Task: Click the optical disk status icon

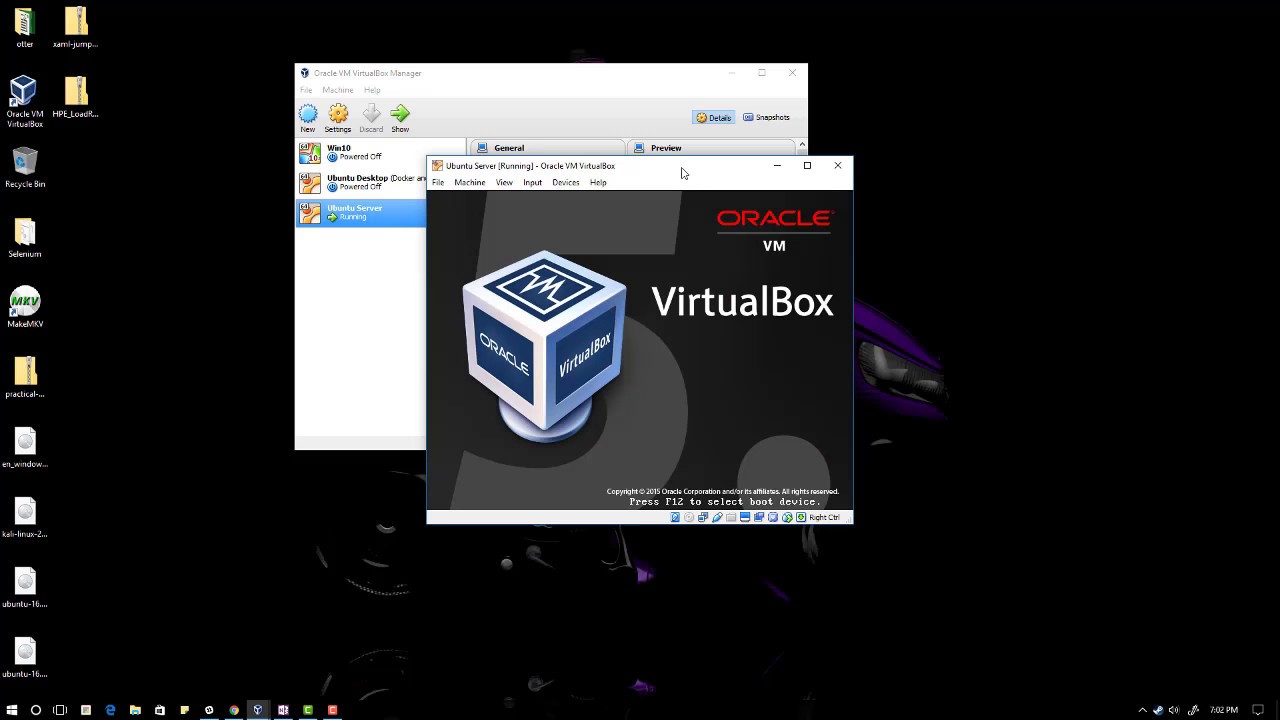Action: (689, 517)
